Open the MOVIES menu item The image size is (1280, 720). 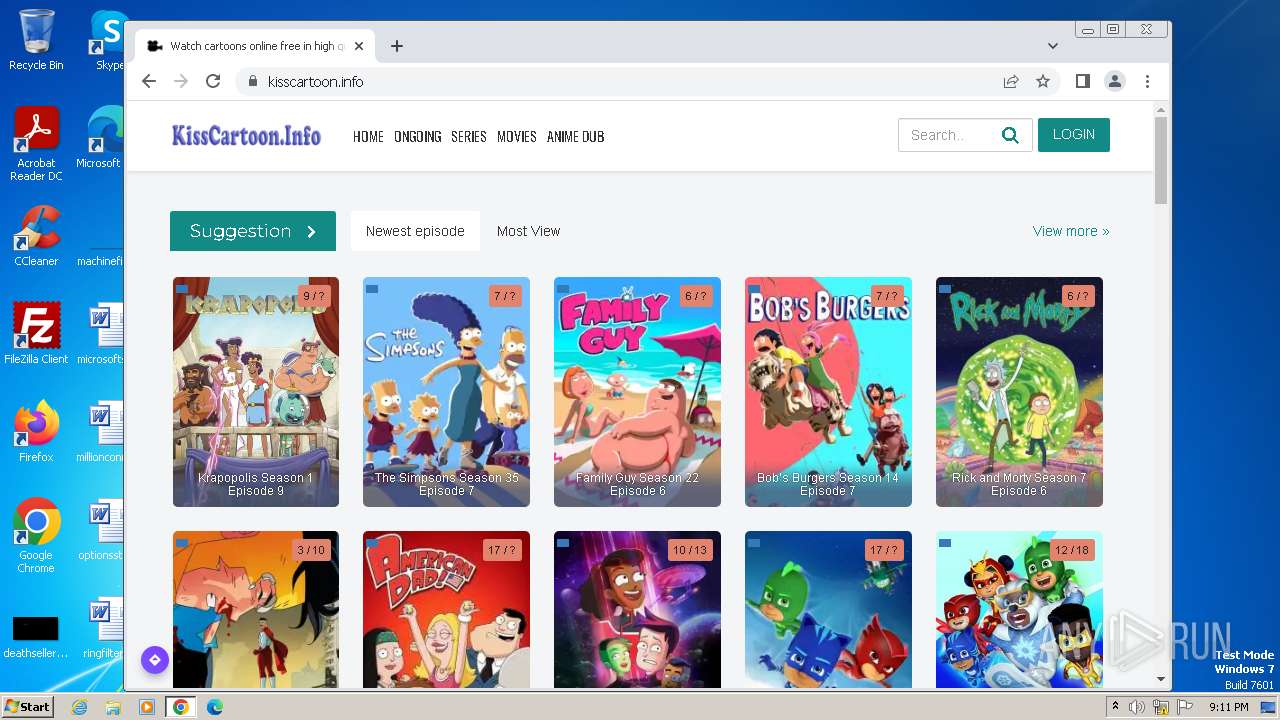[x=517, y=136]
